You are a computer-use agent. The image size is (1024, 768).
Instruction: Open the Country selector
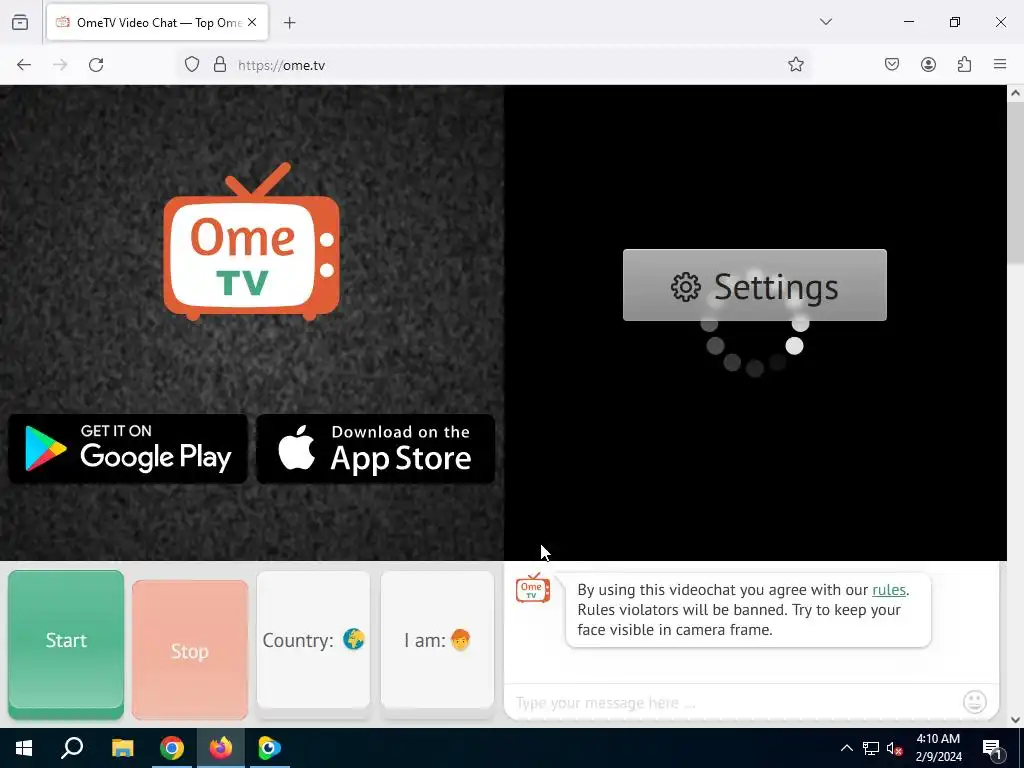[313, 640]
